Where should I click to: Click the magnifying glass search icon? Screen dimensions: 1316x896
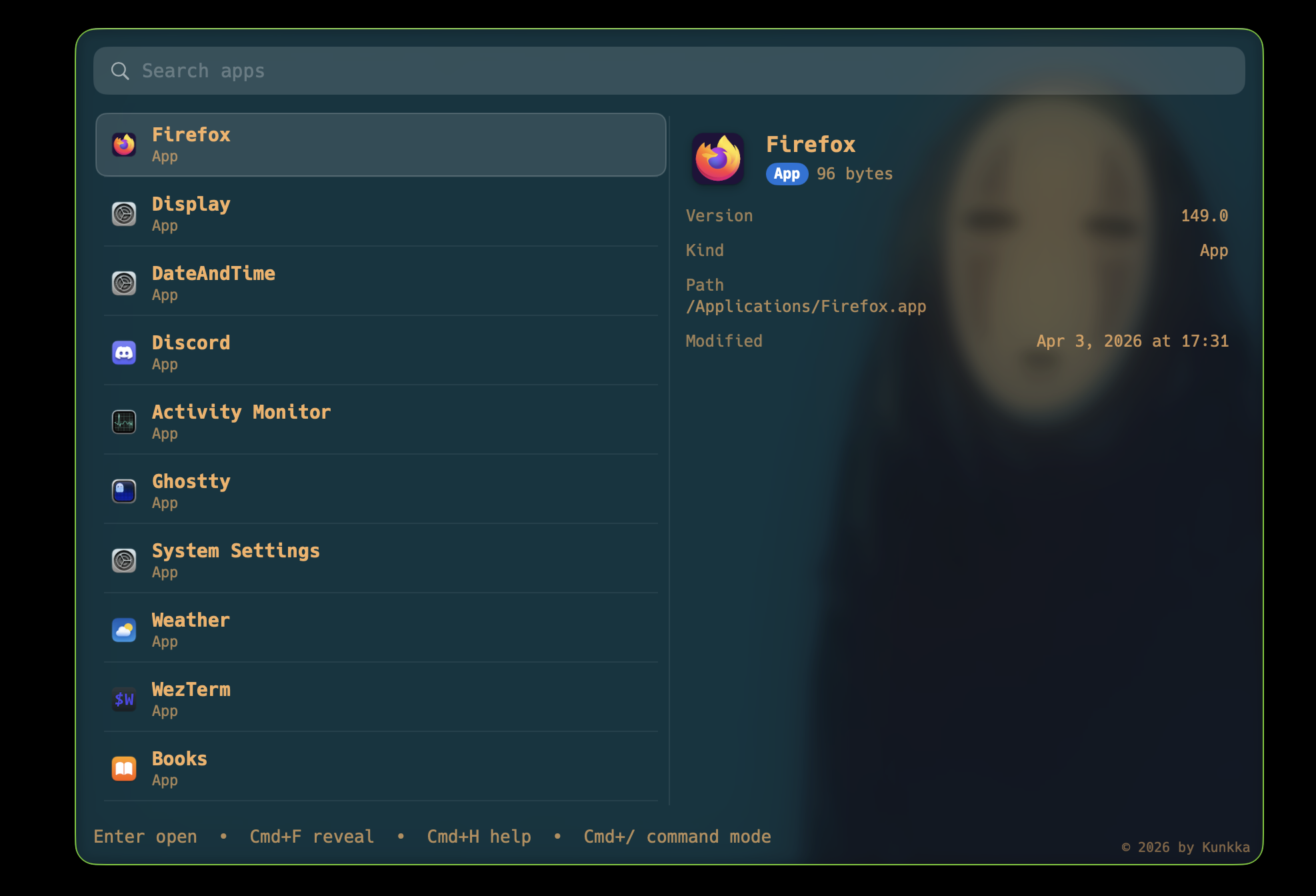point(120,71)
